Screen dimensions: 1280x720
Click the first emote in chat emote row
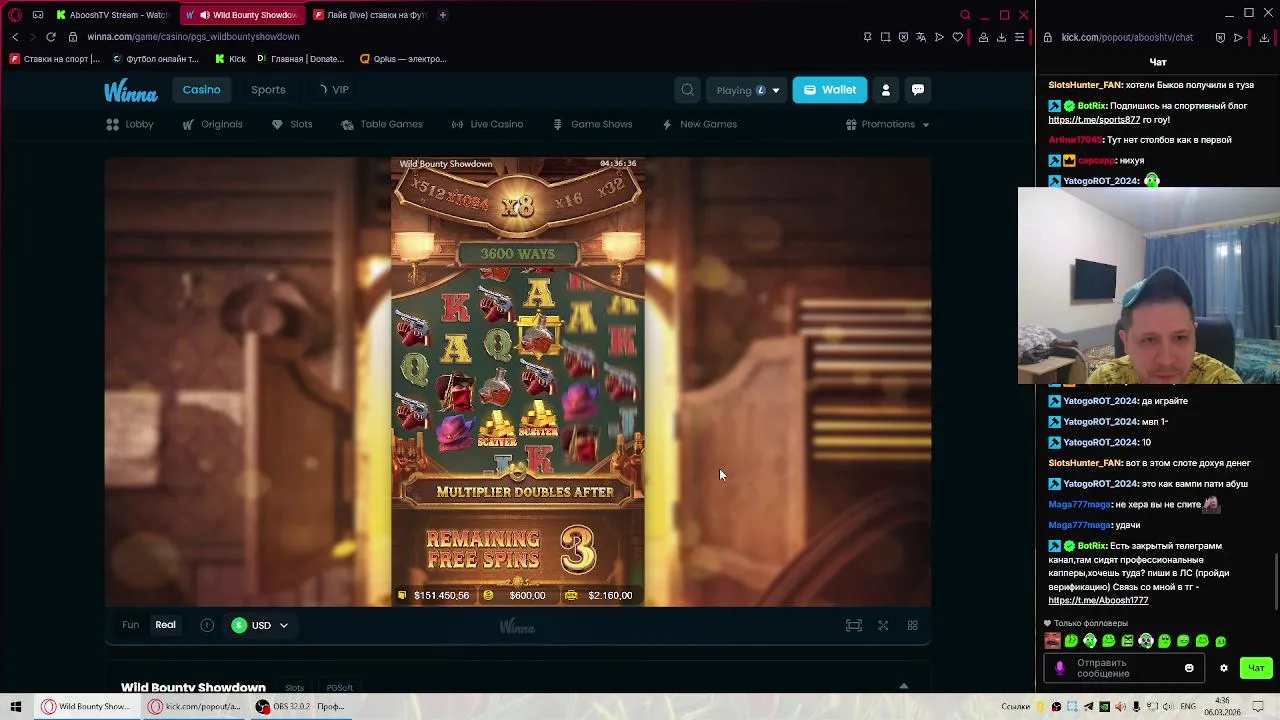[1052, 641]
